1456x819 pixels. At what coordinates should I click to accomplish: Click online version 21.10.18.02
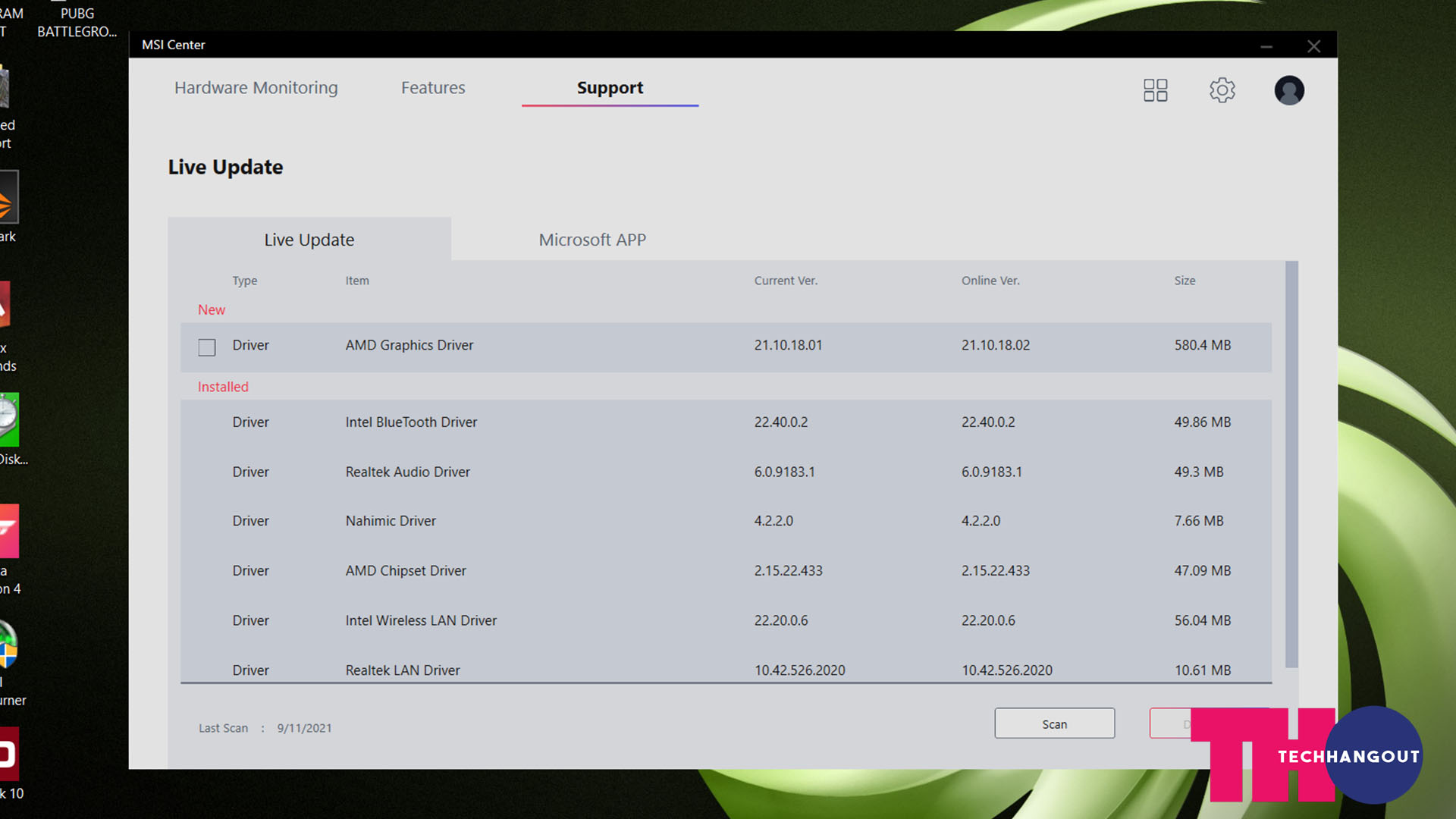[996, 345]
